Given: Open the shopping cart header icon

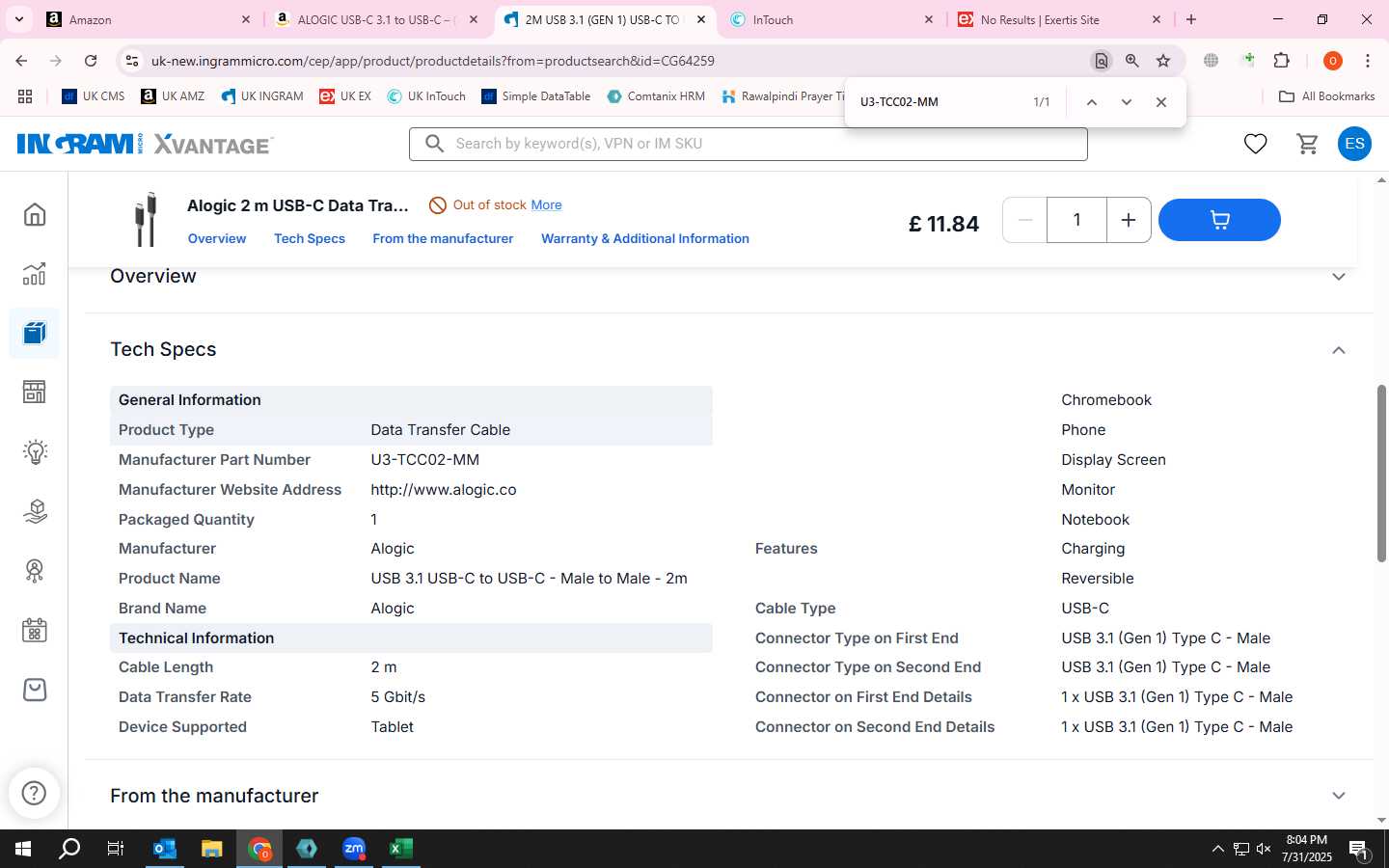Looking at the screenshot, I should 1307,144.
